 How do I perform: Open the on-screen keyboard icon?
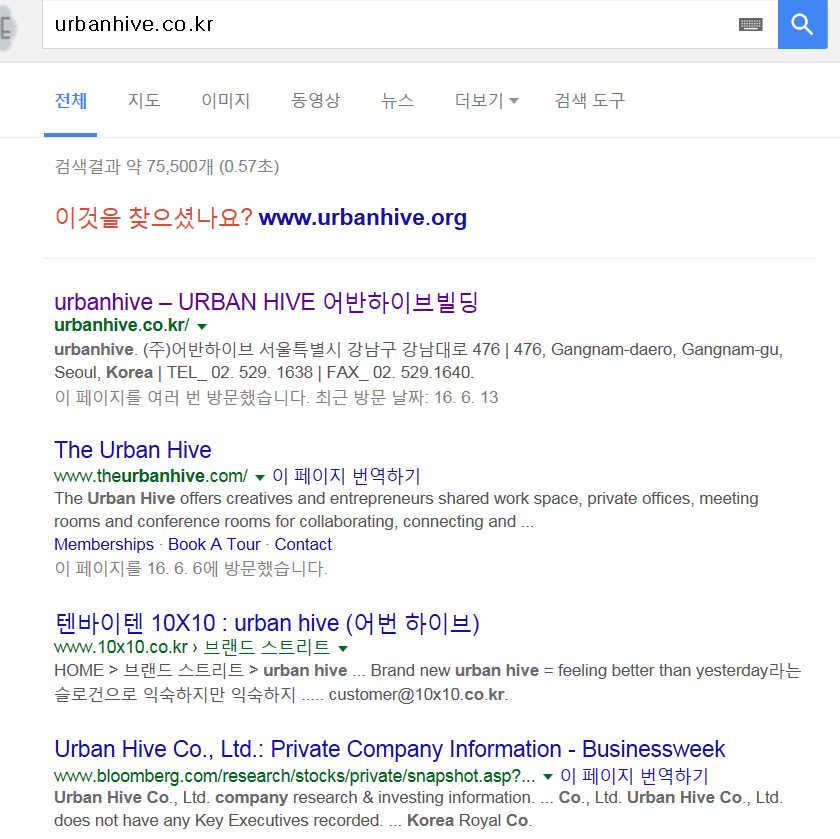[x=751, y=24]
